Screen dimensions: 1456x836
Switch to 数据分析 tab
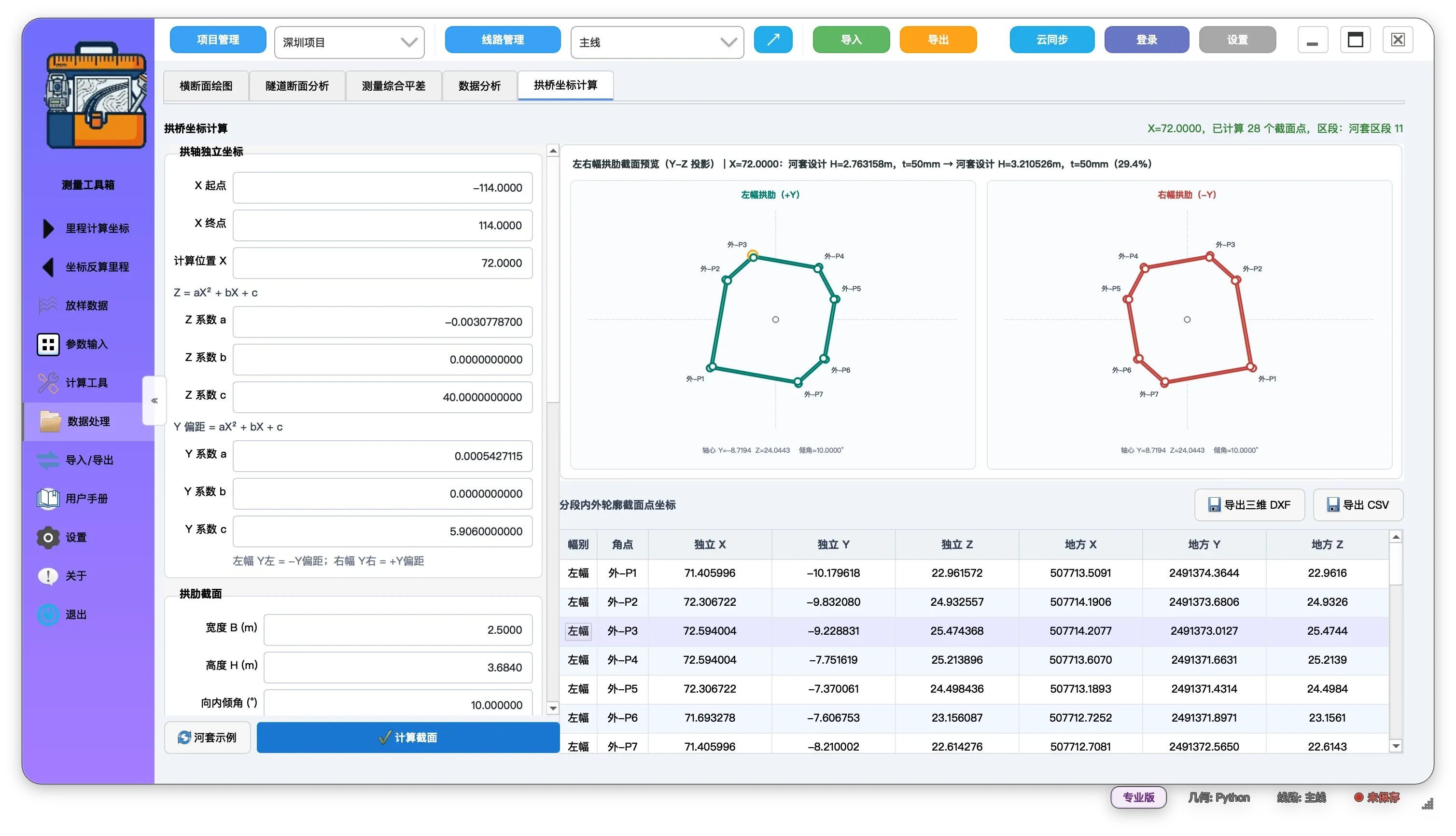479,85
